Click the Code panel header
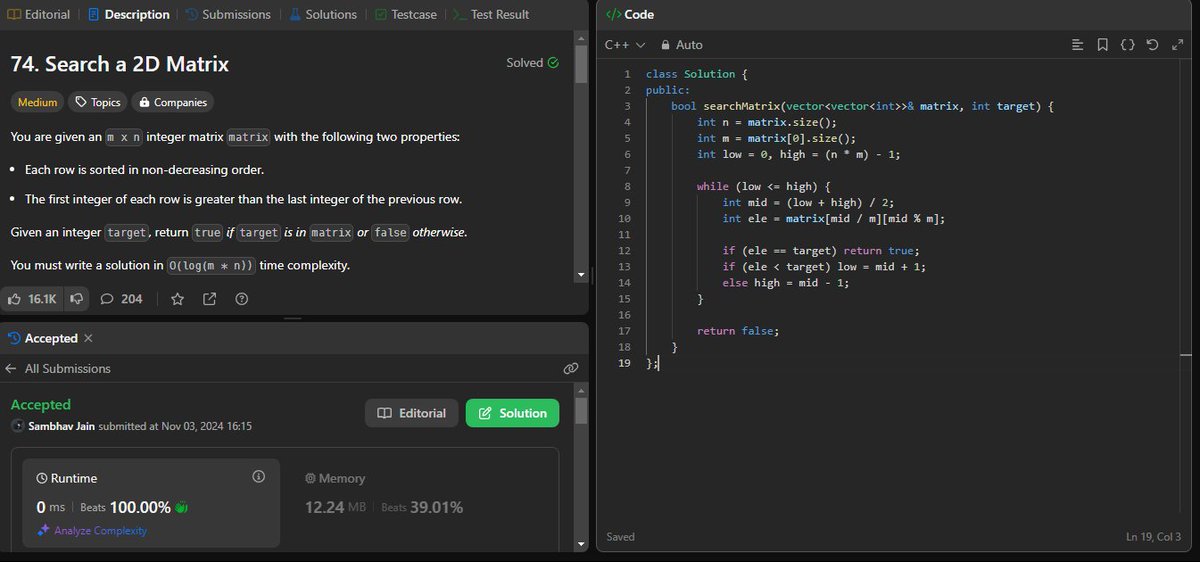 click(631, 15)
